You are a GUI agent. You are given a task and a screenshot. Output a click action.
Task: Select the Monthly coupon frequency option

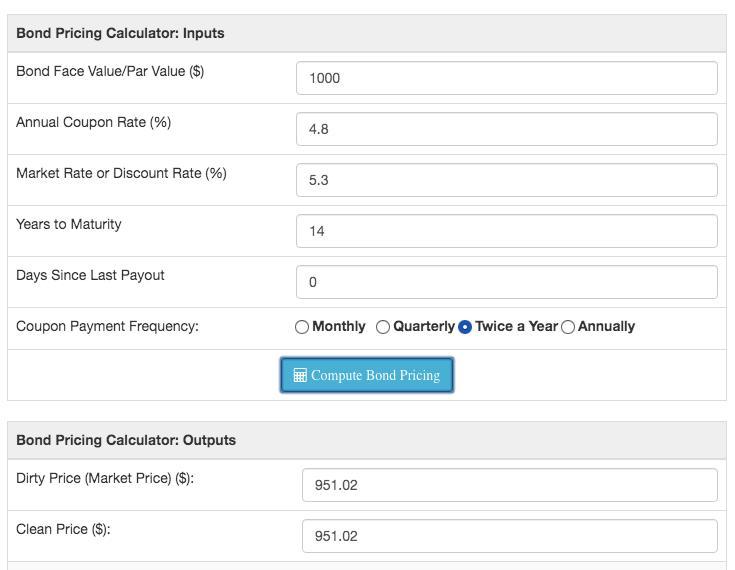(302, 327)
